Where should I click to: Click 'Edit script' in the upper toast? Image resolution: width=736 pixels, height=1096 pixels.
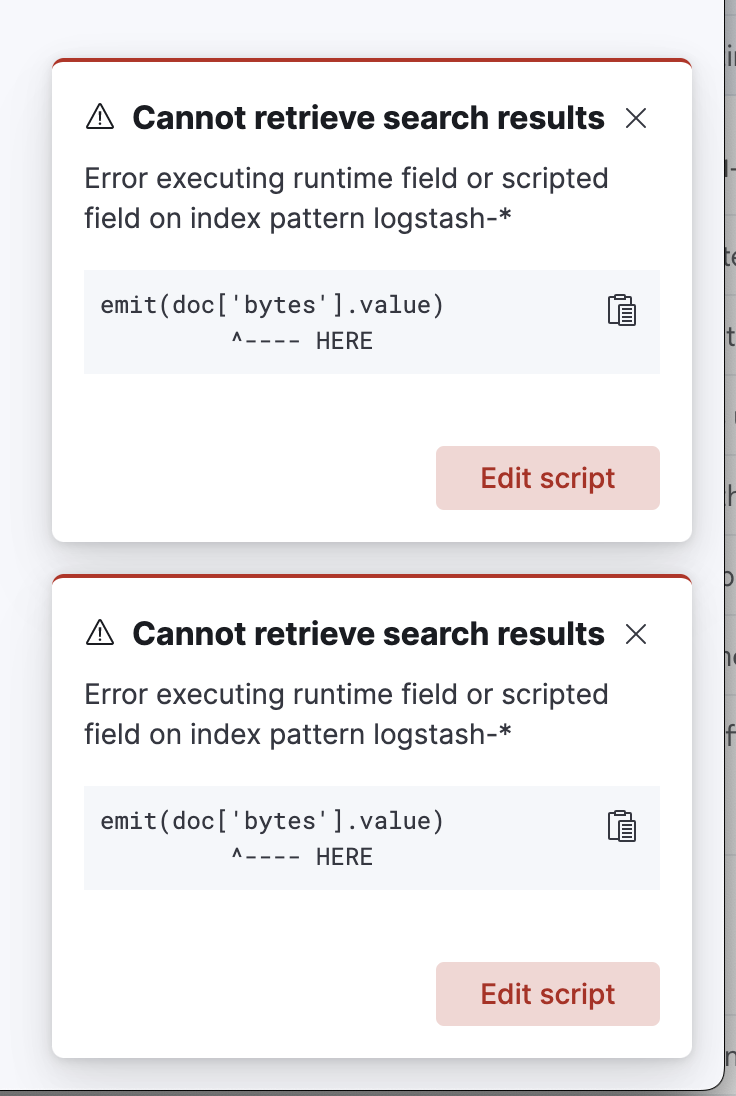[x=548, y=478]
